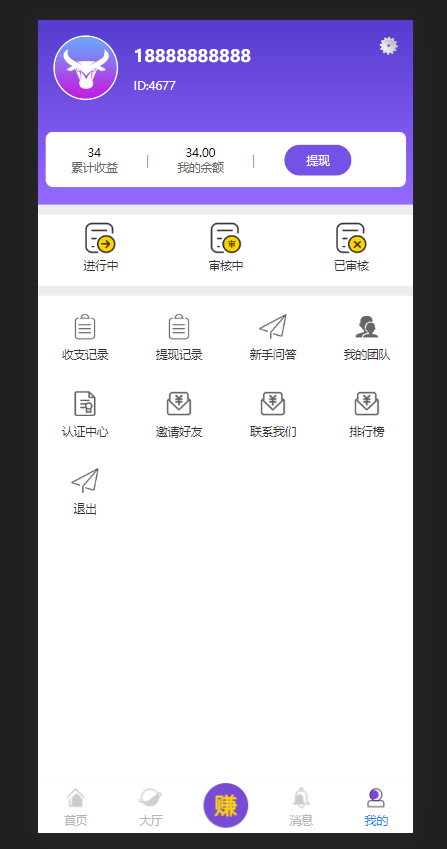Click 退出 to log out
Viewport: 447px width, 849px height.
85,492
